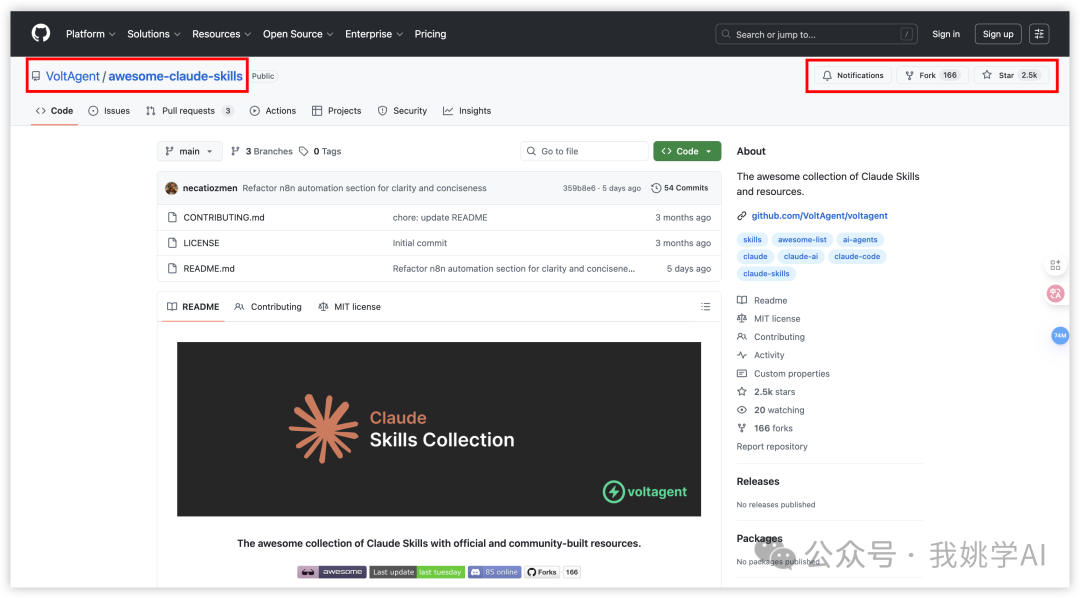
Task: Expand the main branch dropdown
Action: coord(189,151)
